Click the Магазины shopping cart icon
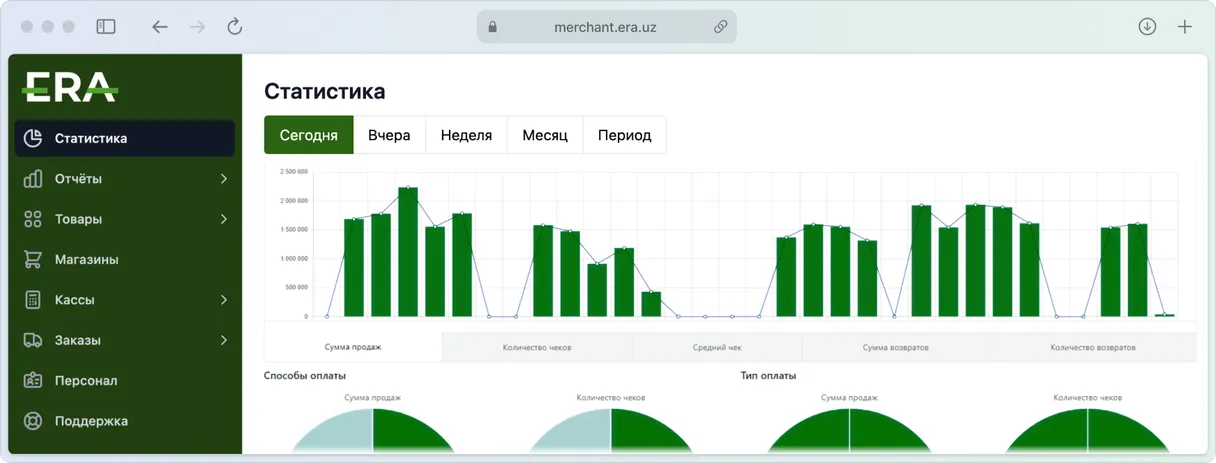 33,259
